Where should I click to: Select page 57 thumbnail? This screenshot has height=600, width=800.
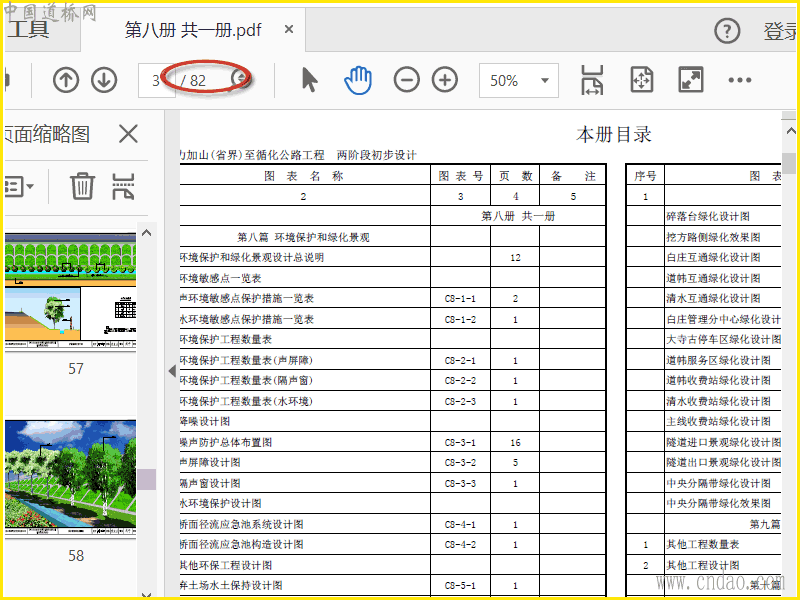point(70,292)
